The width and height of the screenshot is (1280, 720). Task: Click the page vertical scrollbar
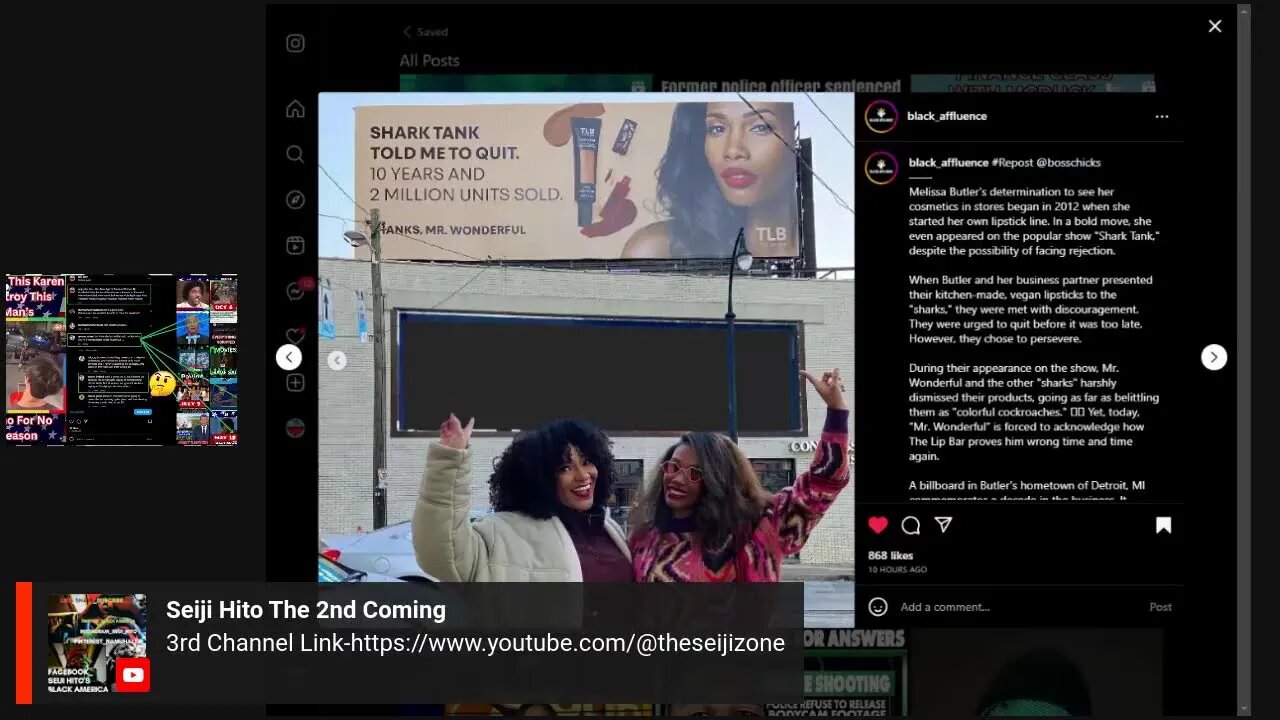[x=1244, y=360]
